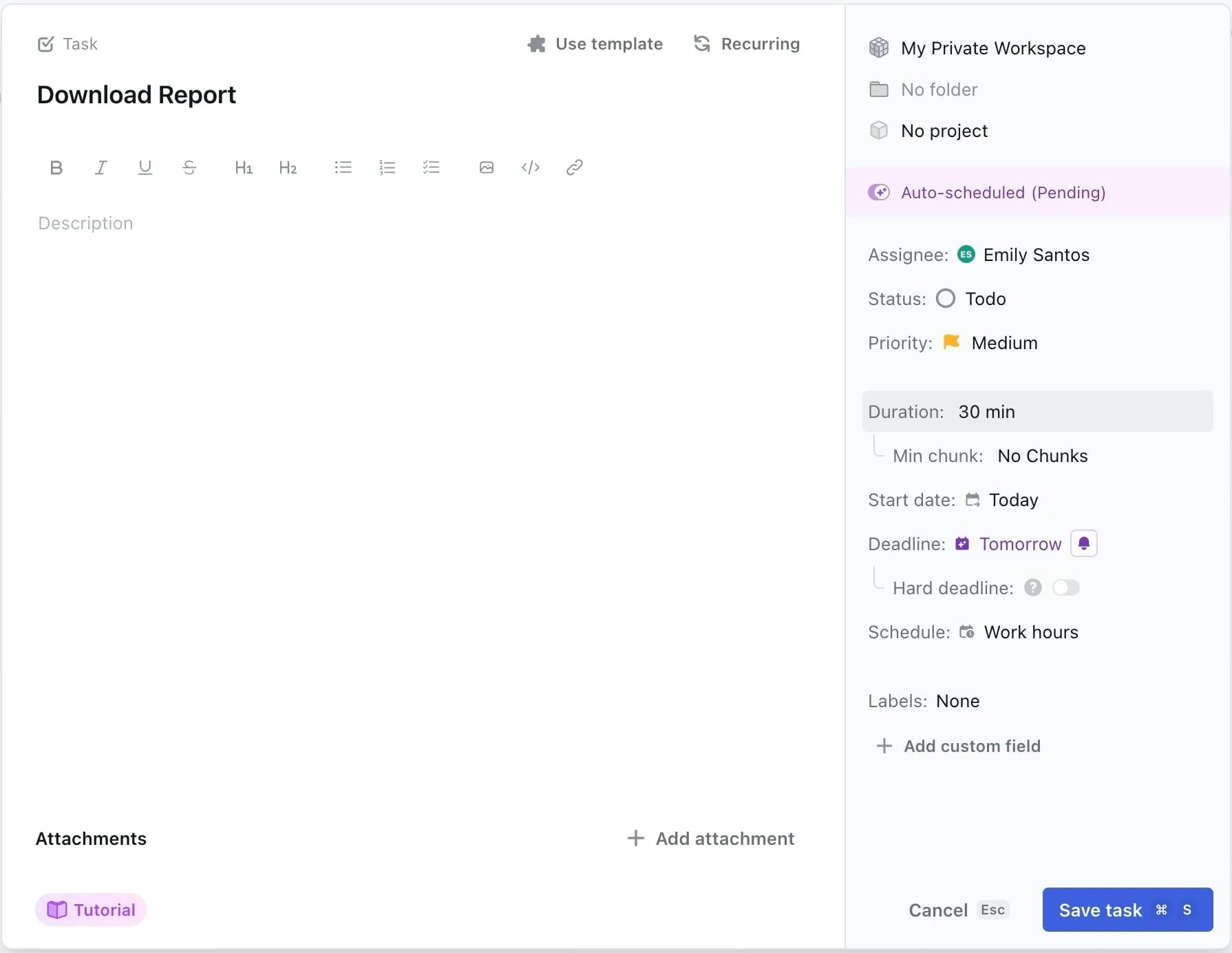Click the No project box icon
Viewport: 1232px width, 953px height.
tap(879, 130)
